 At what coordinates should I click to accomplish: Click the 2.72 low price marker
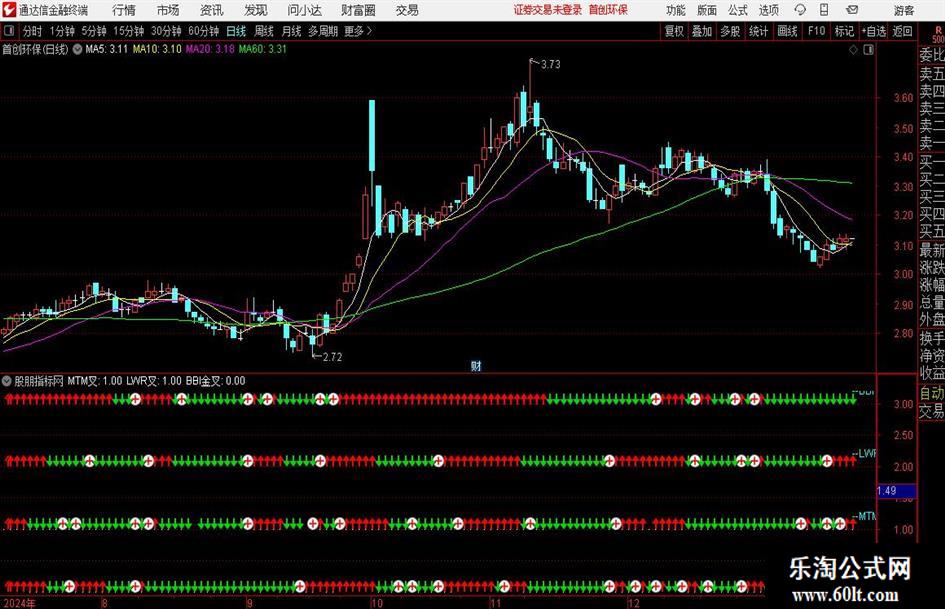(332, 357)
